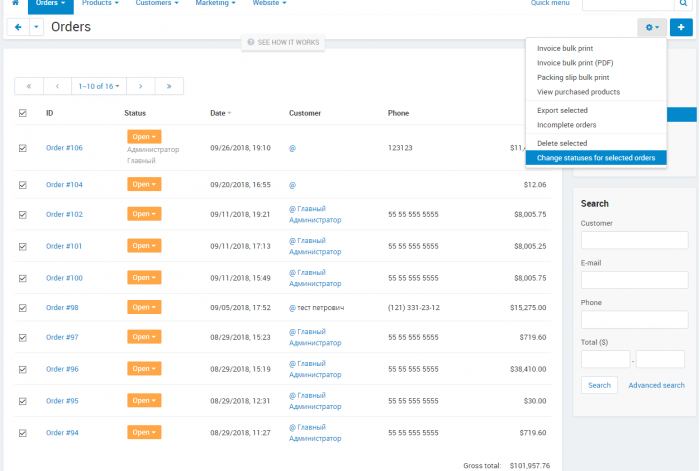Go to first page of orders
Screen dimensions: 700x471
click(x=29, y=86)
